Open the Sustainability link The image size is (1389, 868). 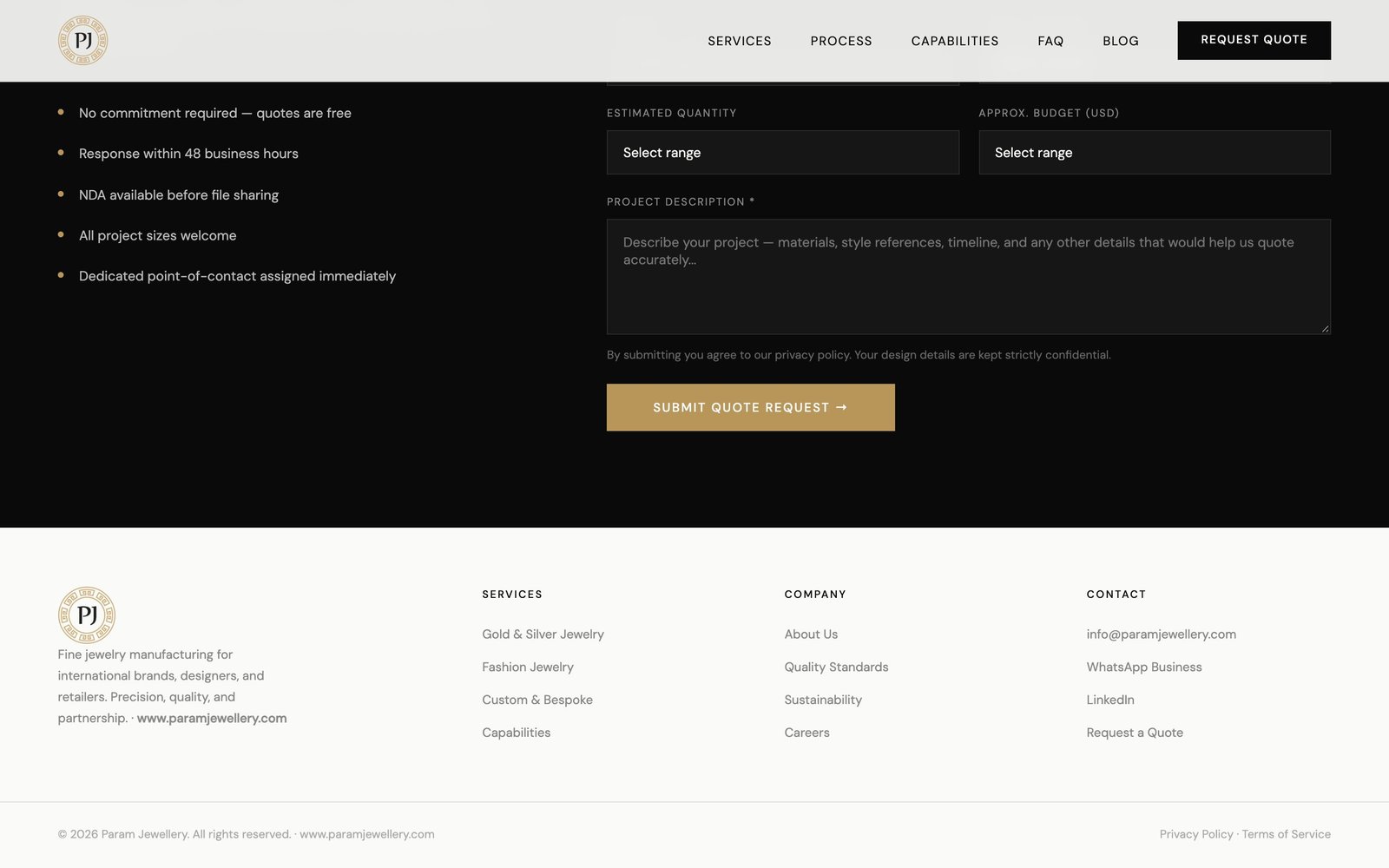tap(823, 700)
